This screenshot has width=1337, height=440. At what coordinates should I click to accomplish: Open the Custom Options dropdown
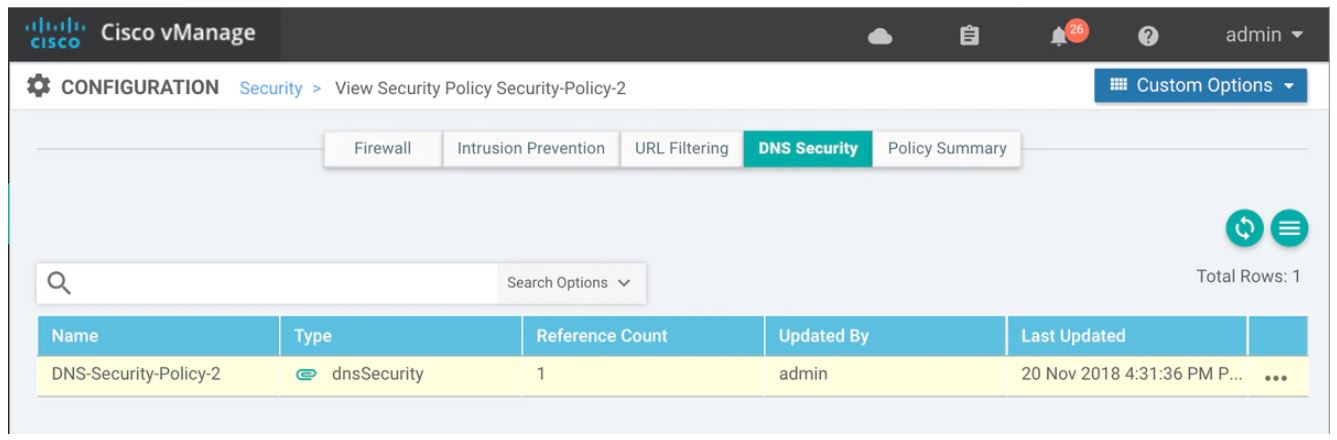click(1200, 86)
